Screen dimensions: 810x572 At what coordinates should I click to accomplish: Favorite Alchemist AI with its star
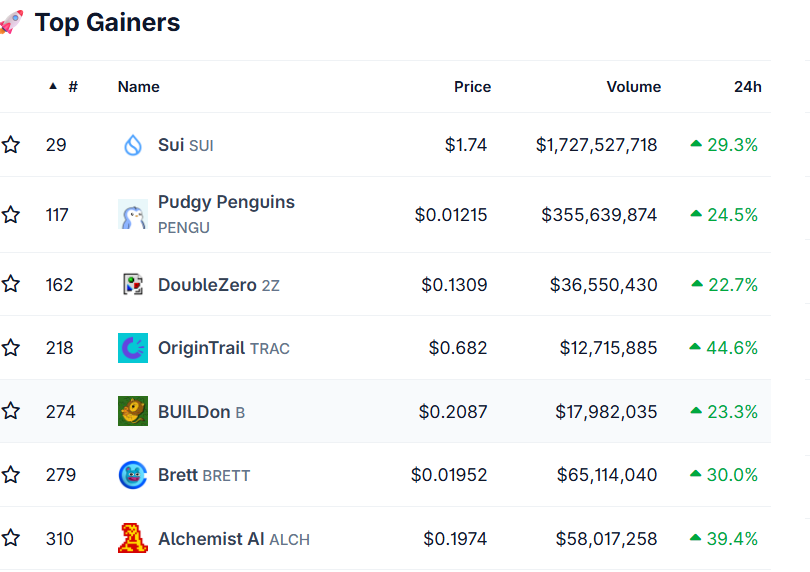click(x=10, y=538)
